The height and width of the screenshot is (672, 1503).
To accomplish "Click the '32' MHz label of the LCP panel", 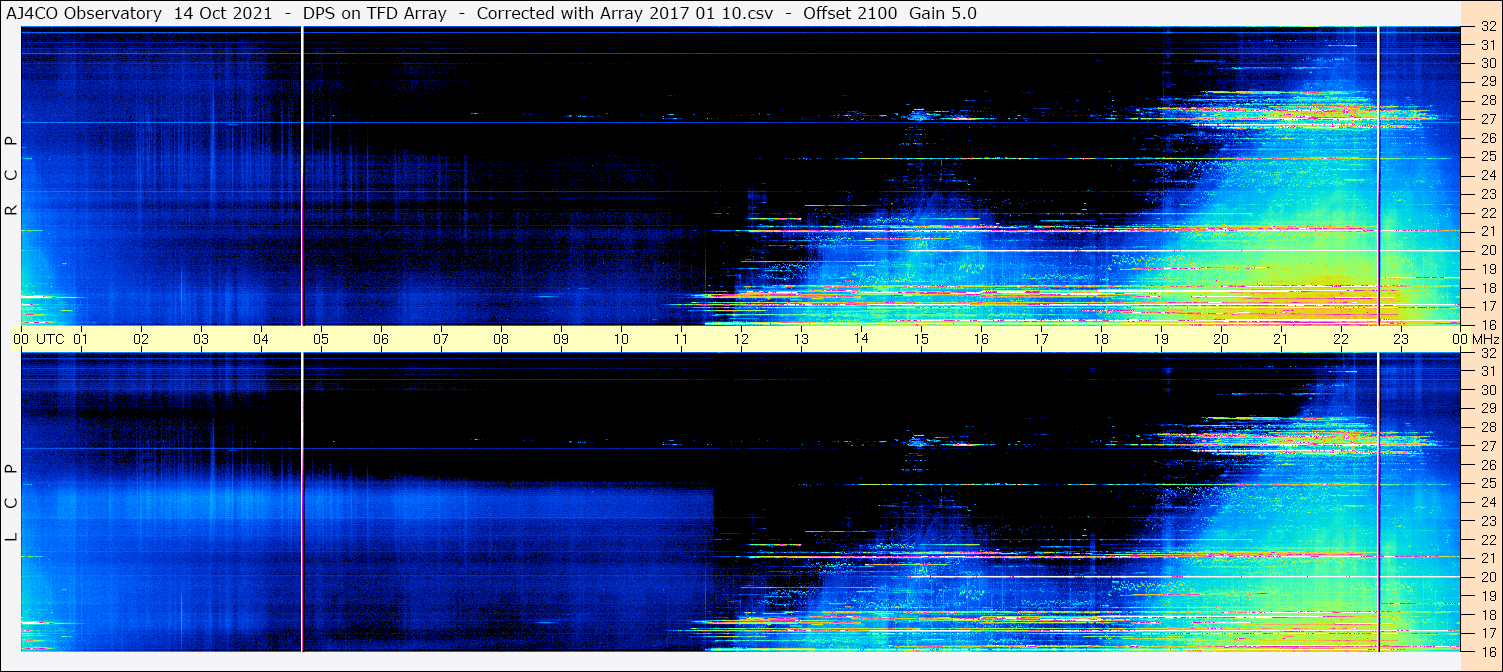I will click(1487, 353).
